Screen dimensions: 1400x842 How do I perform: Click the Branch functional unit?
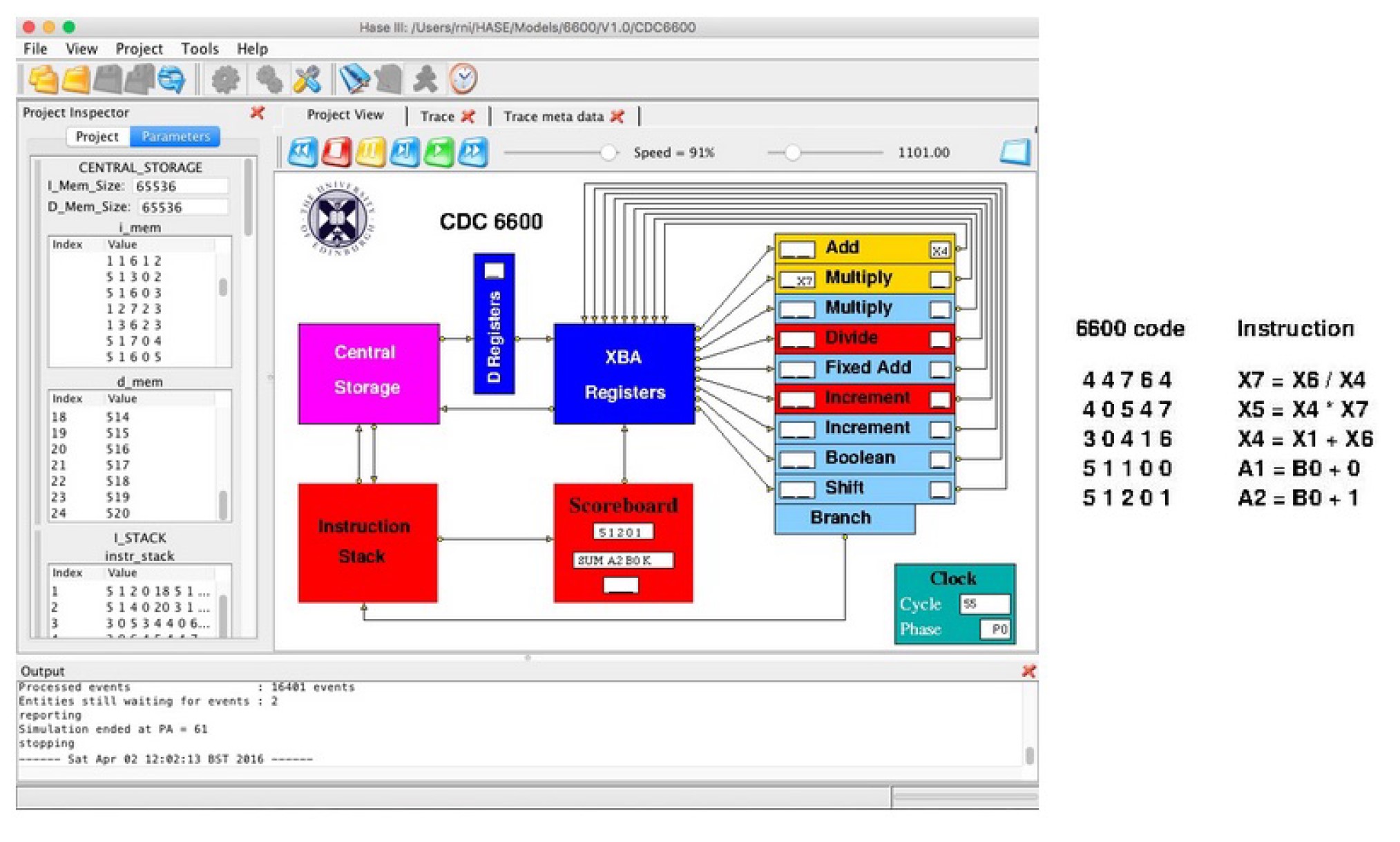pyautogui.click(x=845, y=519)
